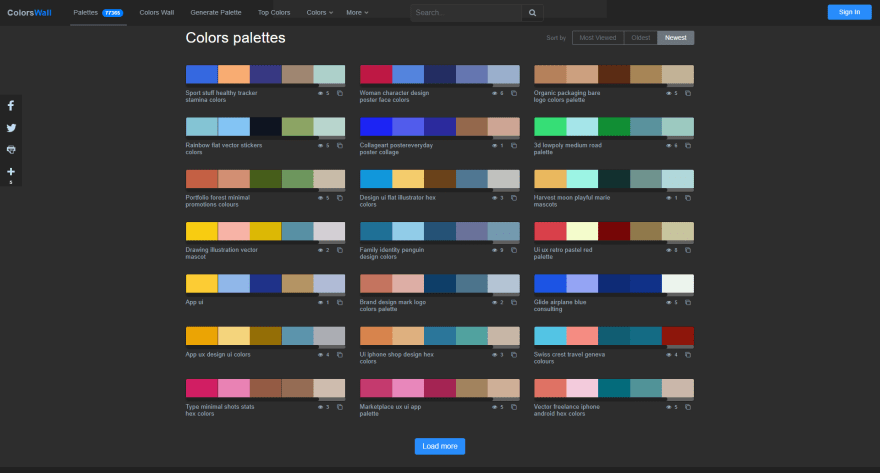
Task: Click the Load more button
Action: pos(439,446)
